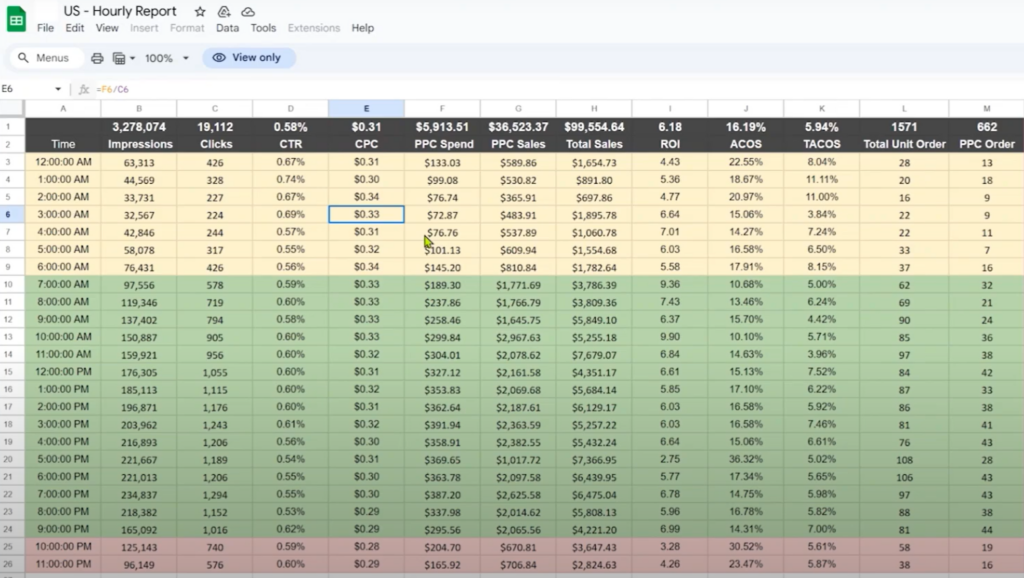1024x578 pixels.
Task: Open the File menu
Action: [45, 28]
